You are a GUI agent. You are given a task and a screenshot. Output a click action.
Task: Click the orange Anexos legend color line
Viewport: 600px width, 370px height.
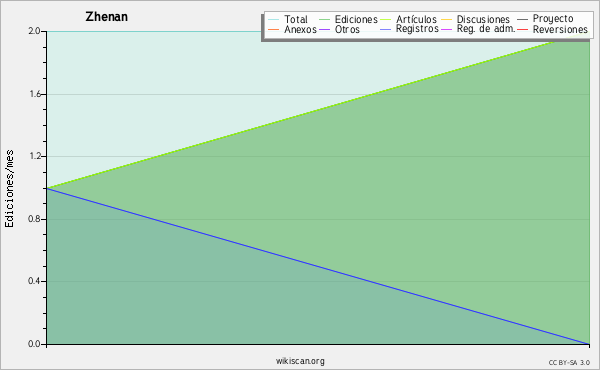tap(274, 29)
